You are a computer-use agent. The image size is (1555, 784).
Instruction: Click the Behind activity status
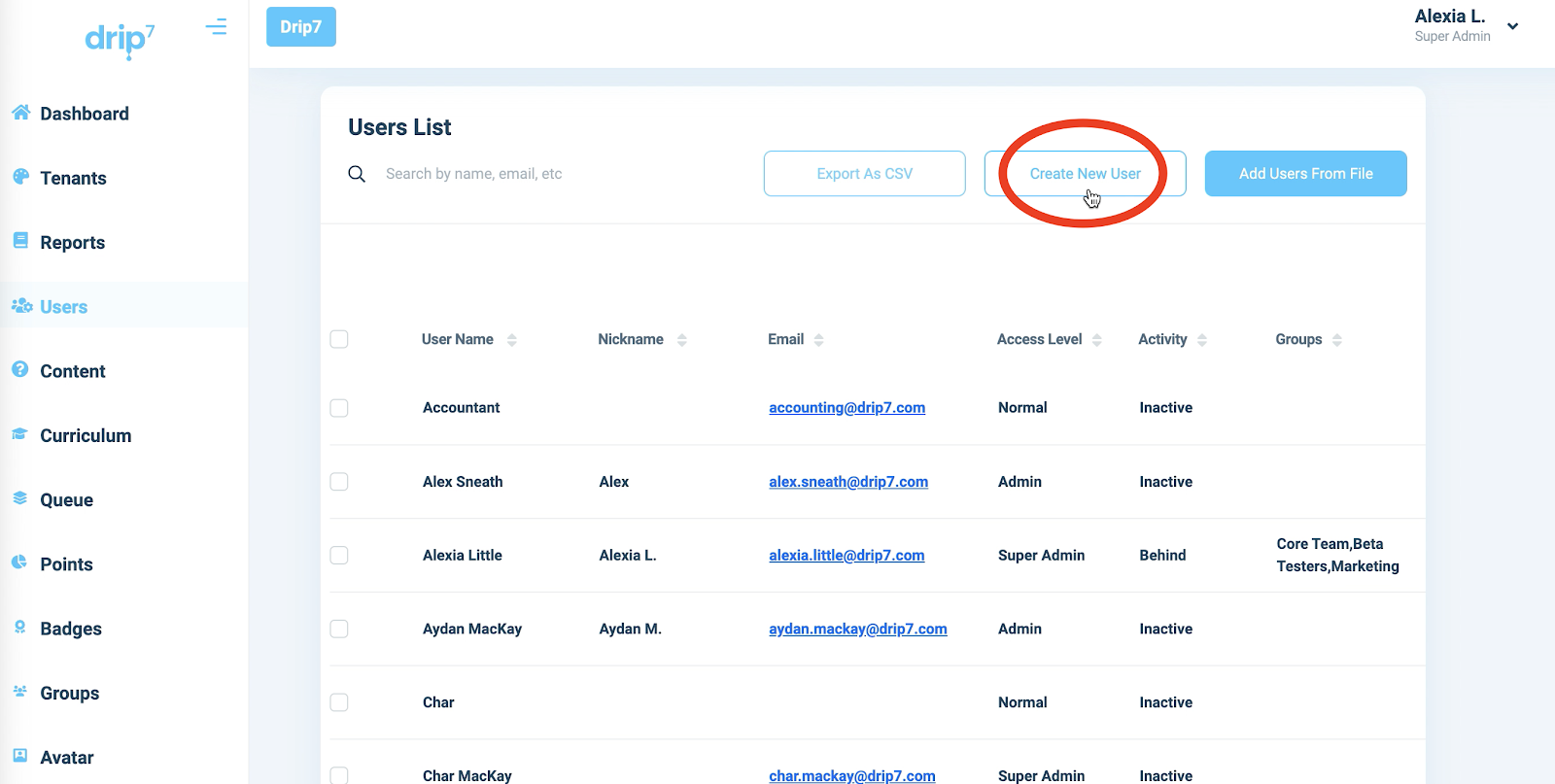pos(1162,556)
